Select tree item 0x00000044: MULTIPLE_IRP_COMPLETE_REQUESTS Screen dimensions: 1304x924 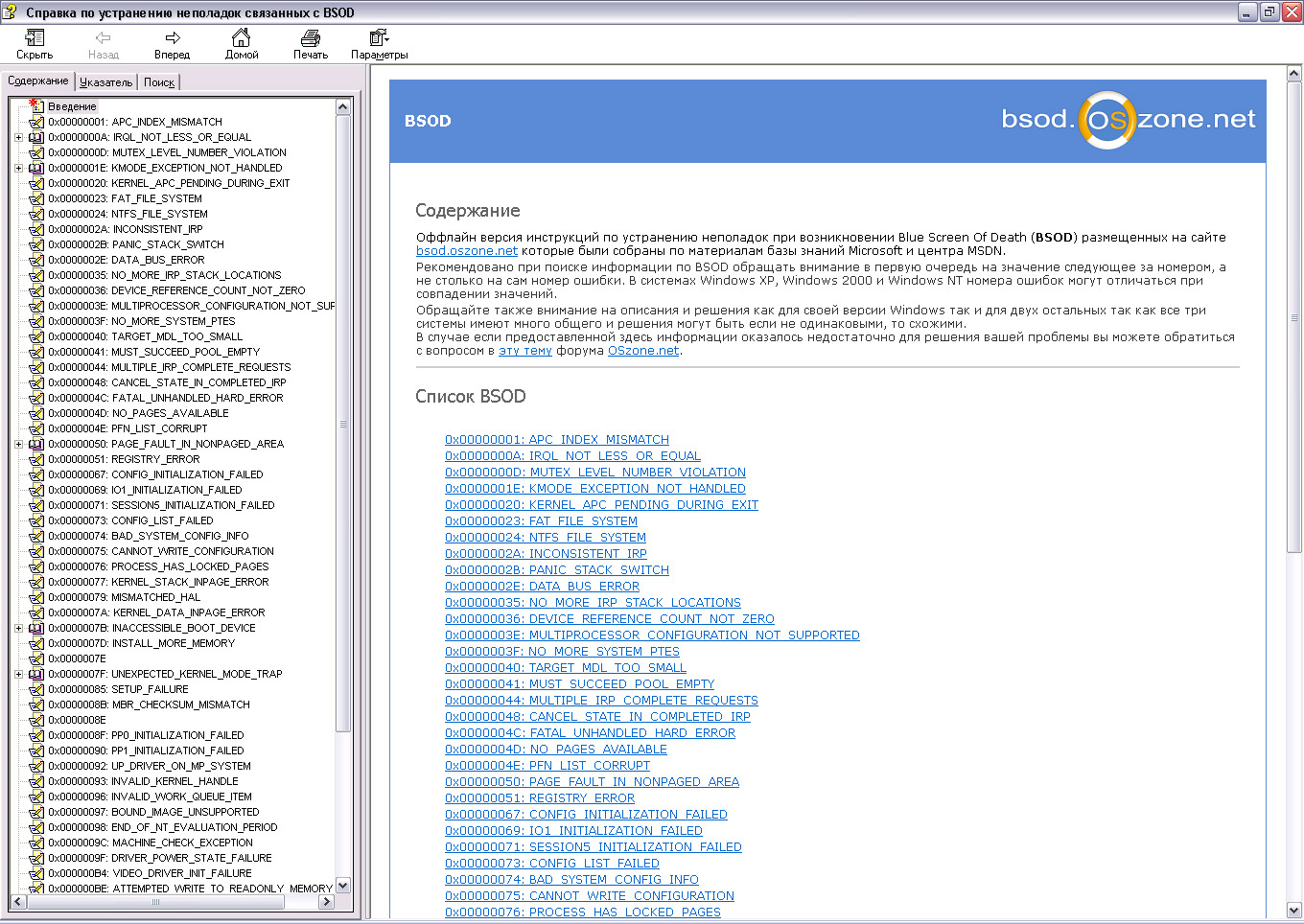pyautogui.click(x=170, y=367)
